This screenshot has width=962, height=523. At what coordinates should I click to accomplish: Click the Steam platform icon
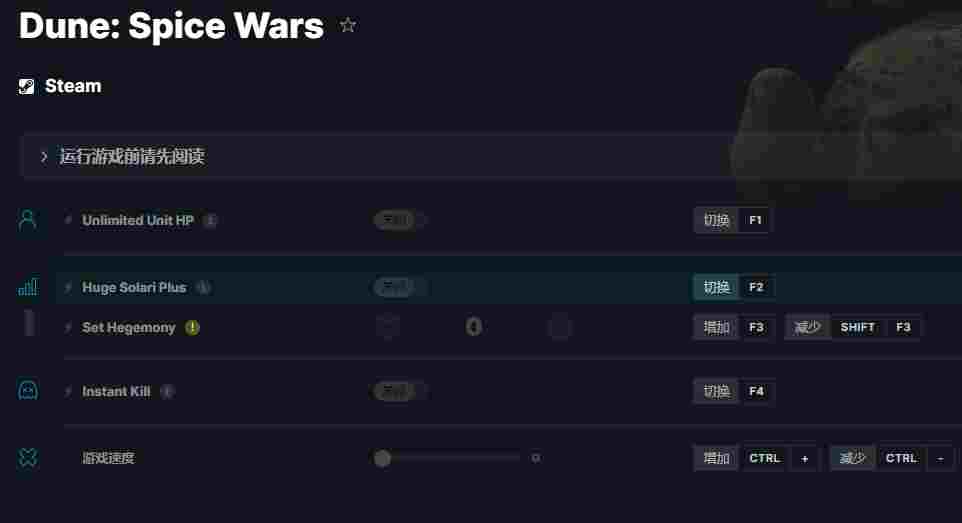point(26,86)
